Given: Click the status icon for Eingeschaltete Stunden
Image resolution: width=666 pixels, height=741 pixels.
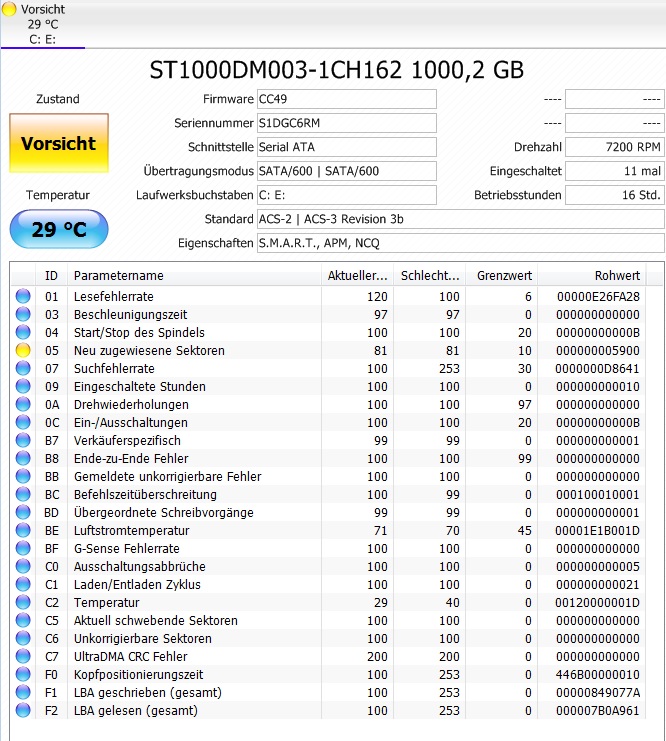Looking at the screenshot, I should pyautogui.click(x=23, y=386).
